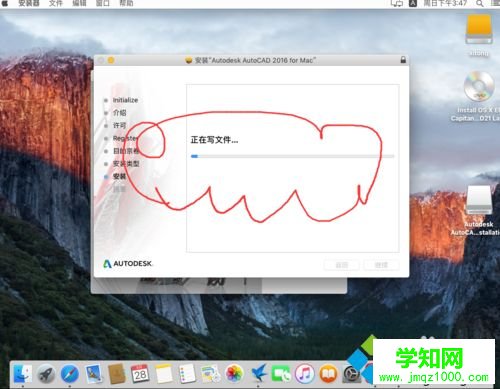Open the Apple menu
The height and width of the screenshot is (389, 500).
click(x=5, y=3)
